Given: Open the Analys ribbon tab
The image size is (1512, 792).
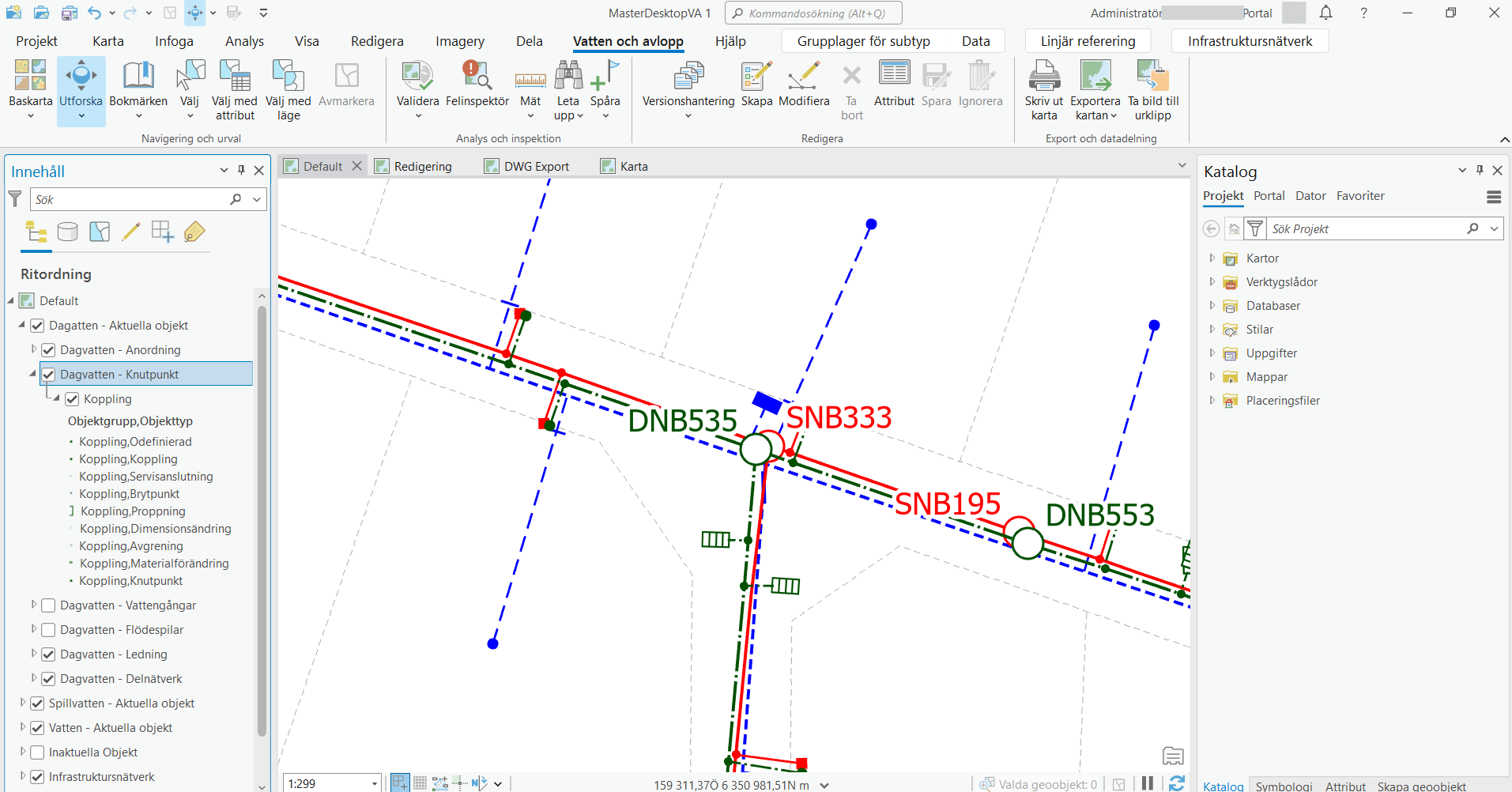Looking at the screenshot, I should (x=244, y=41).
